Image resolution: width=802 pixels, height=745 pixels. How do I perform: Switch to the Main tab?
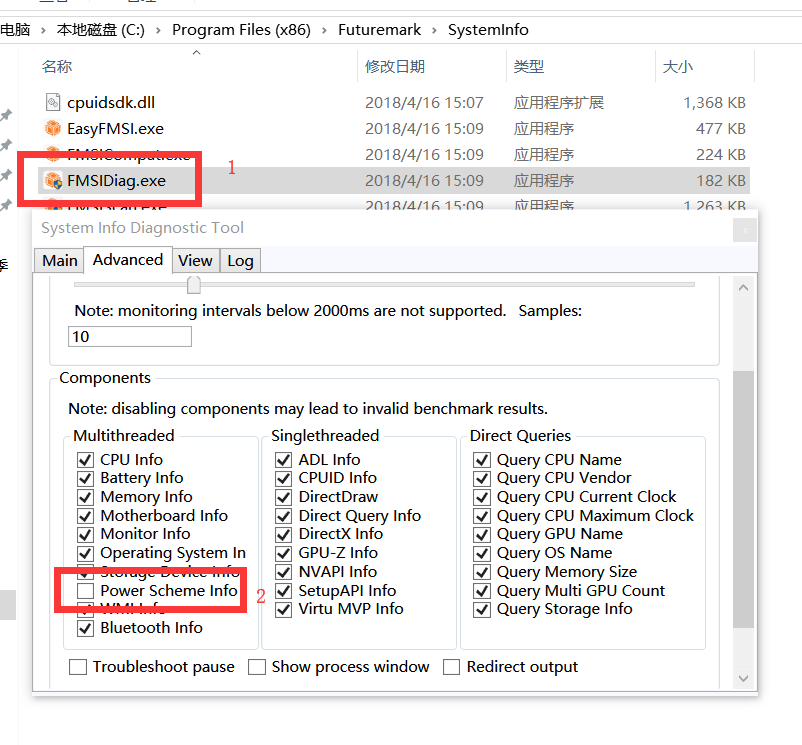click(x=59, y=260)
